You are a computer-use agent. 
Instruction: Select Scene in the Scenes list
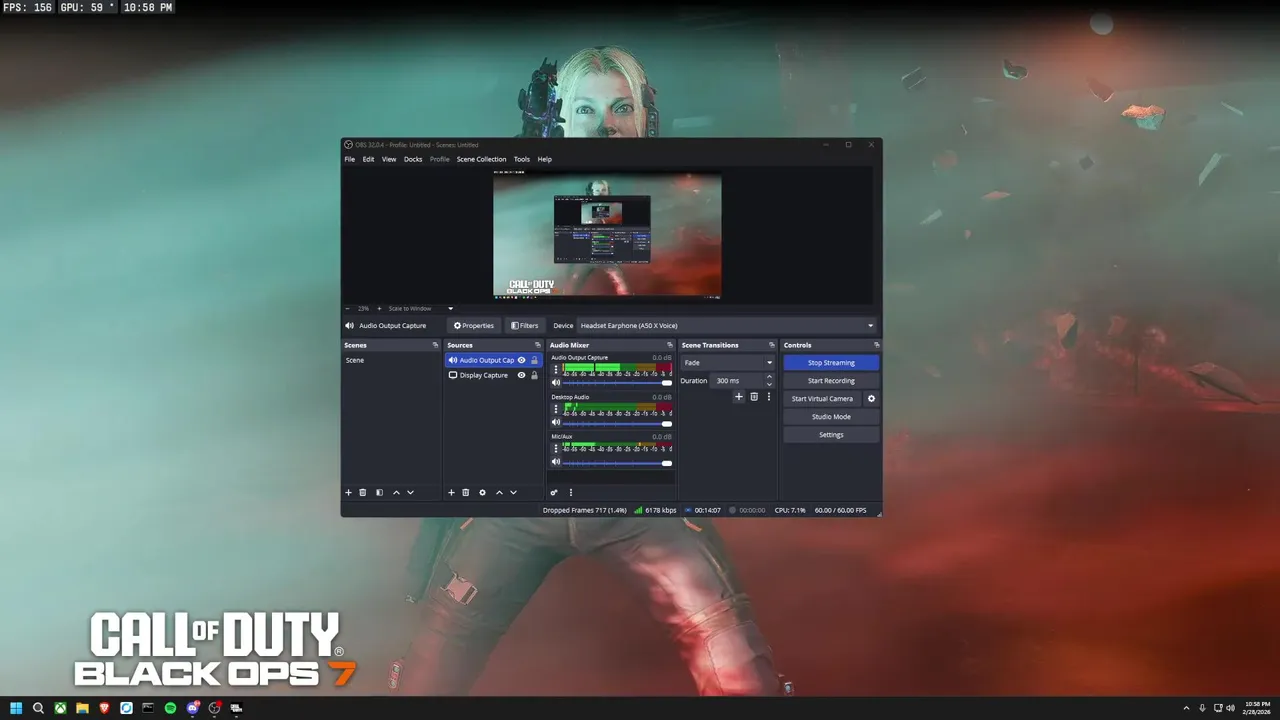pos(391,360)
